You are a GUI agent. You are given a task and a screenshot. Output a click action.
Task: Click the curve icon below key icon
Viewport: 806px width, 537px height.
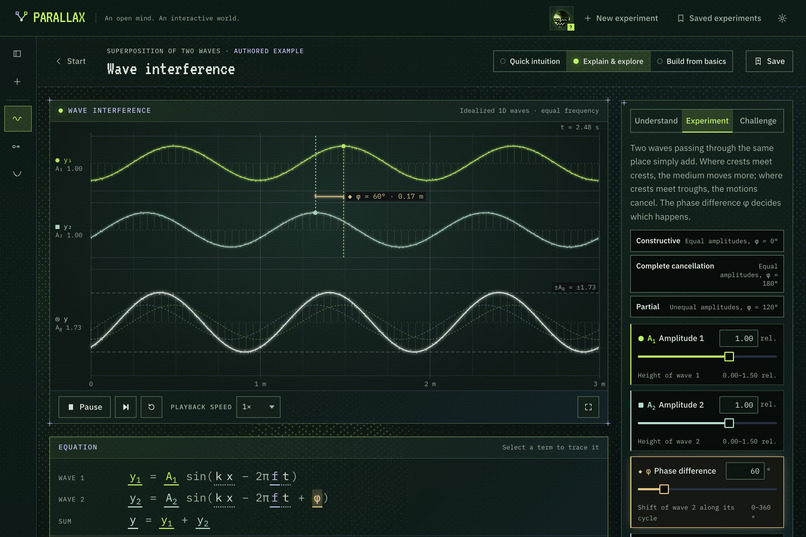click(x=17, y=174)
